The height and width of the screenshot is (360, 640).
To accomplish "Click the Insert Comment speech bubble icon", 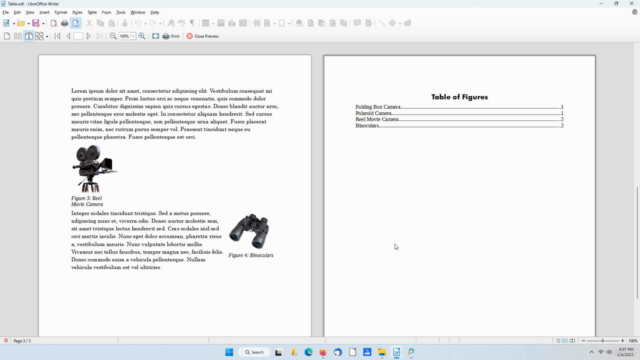I will 357,23.
